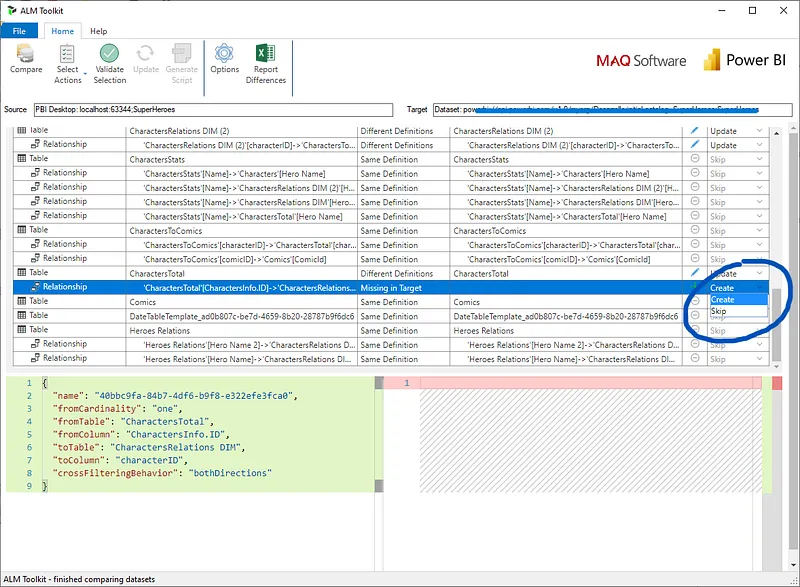
Task: Open the File tab
Action: pos(19,31)
